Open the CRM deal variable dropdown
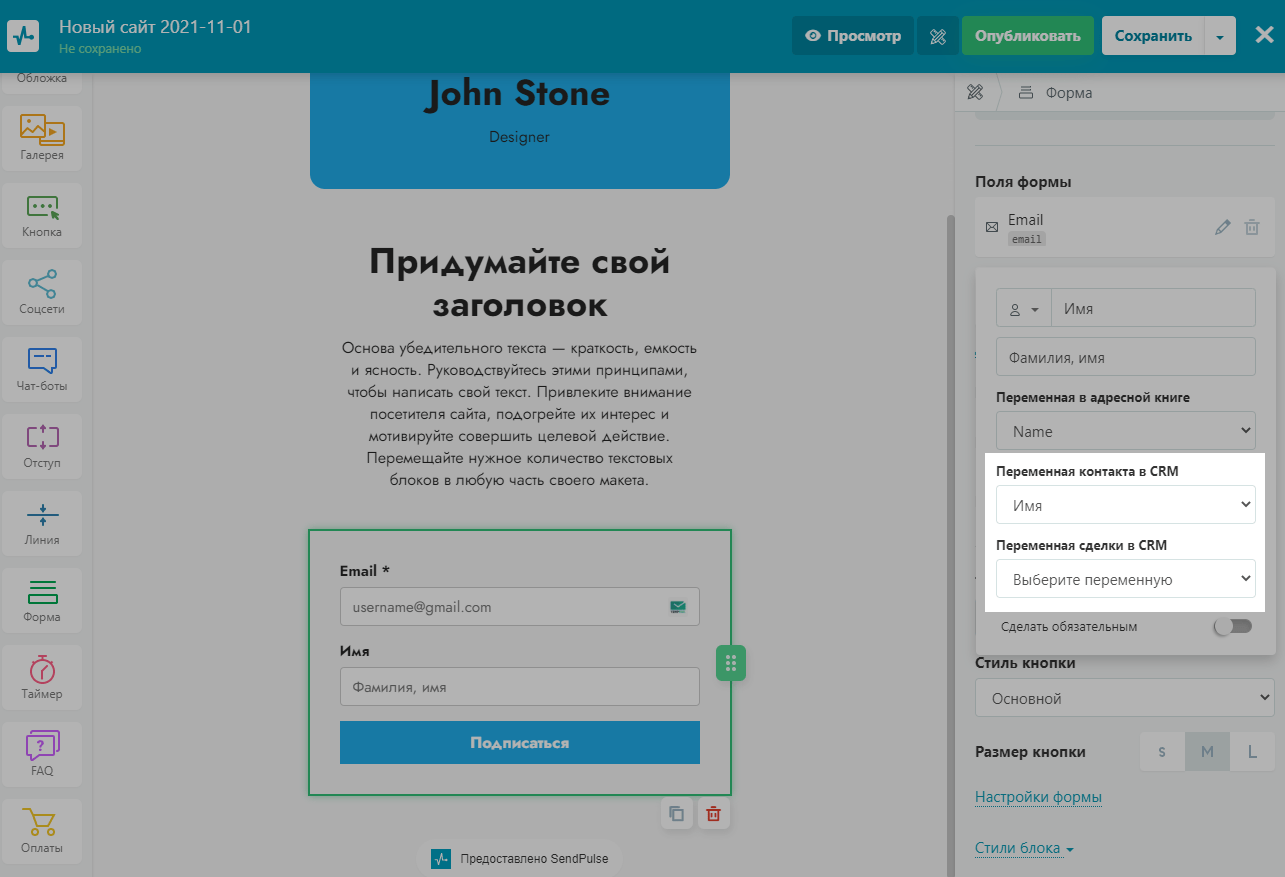 [1125, 579]
